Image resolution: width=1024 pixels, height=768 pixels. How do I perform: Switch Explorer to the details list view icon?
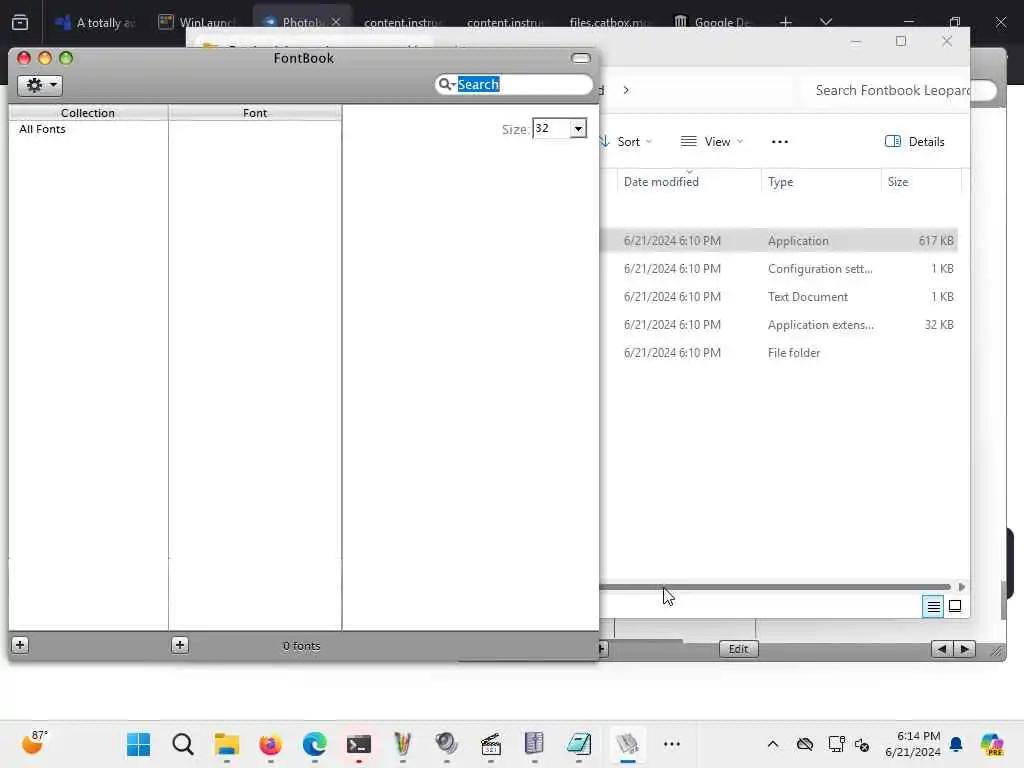point(933,607)
